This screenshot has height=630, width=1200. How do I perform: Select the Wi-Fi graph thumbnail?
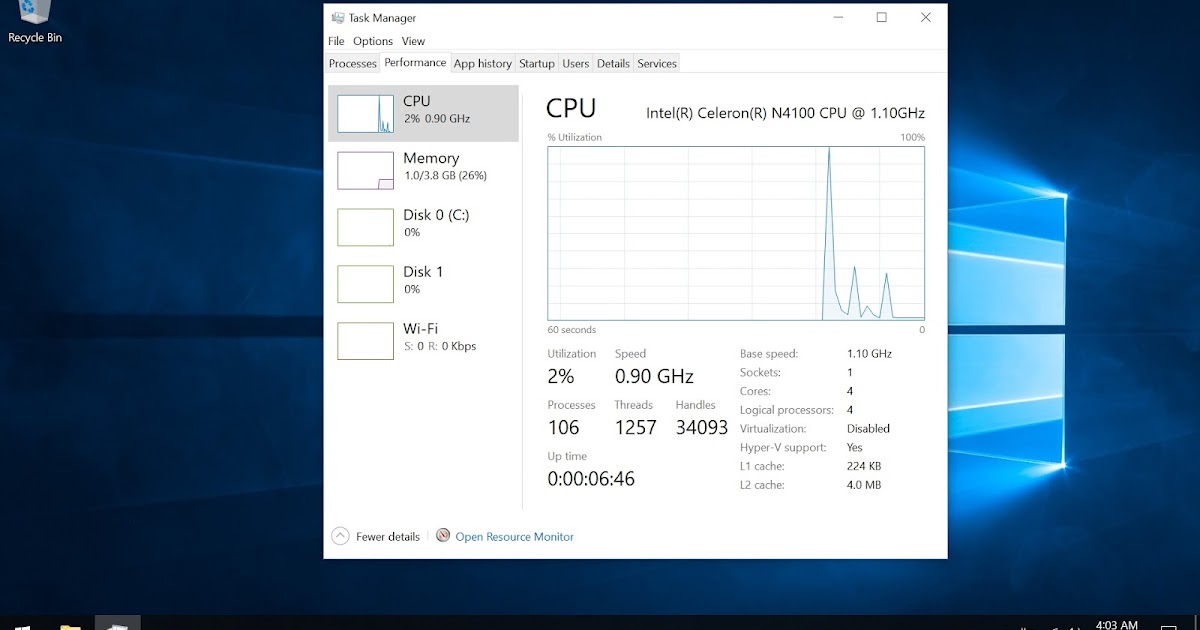(365, 341)
